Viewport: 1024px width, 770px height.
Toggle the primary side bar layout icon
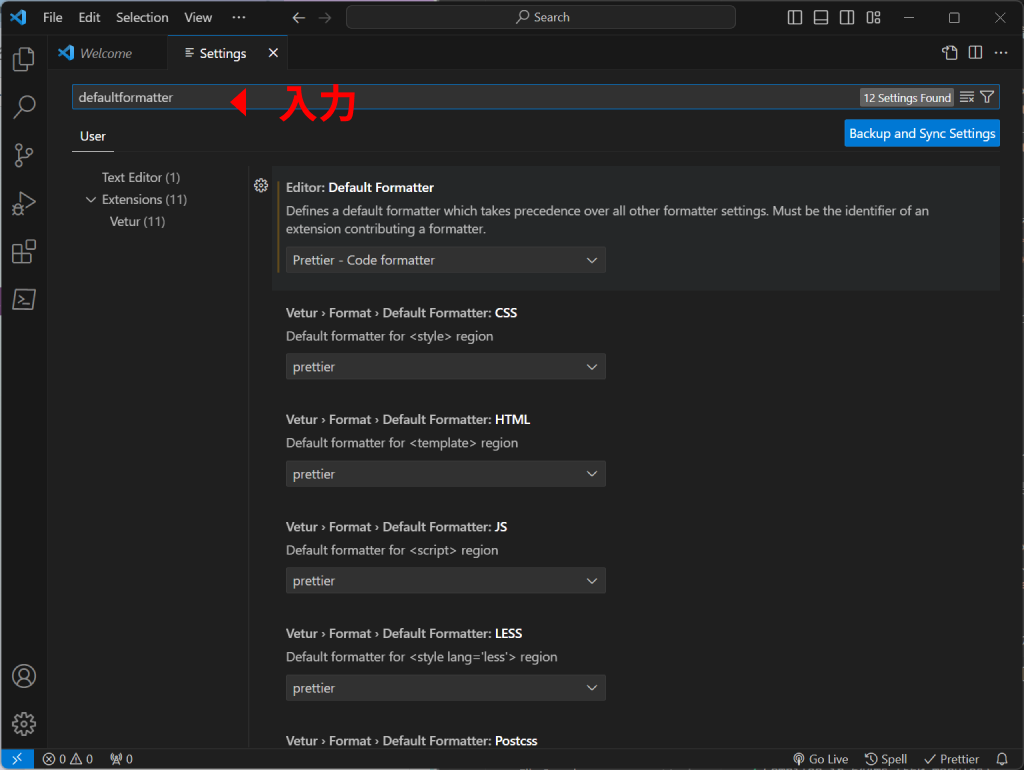pyautogui.click(x=795, y=18)
